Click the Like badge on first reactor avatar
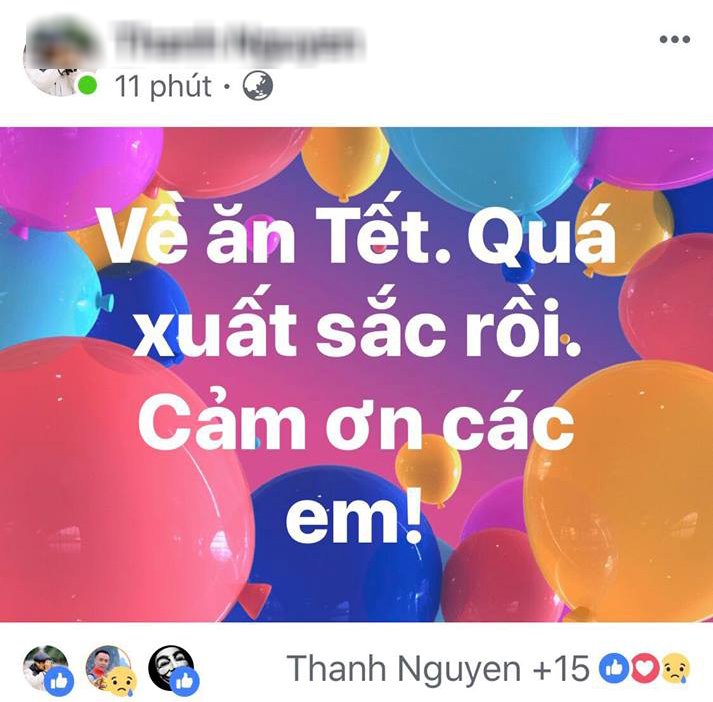713x702 pixels. (60, 682)
